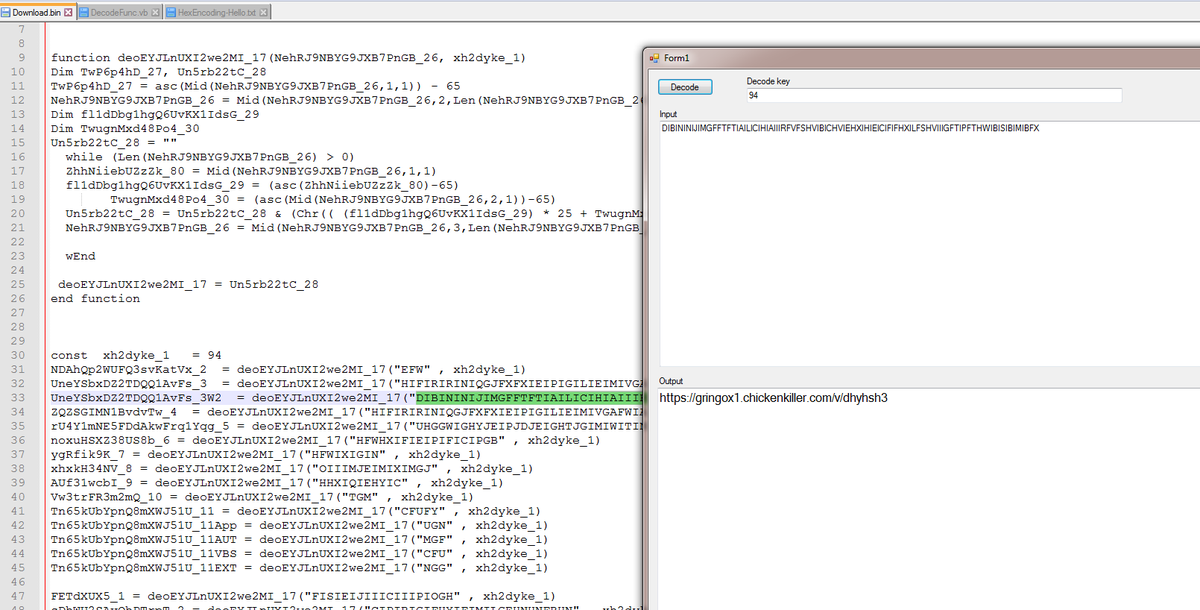Click the function deoEYJLnUXI2we2MI_17 declaration line
1200x610 pixels.
[x=288, y=58]
